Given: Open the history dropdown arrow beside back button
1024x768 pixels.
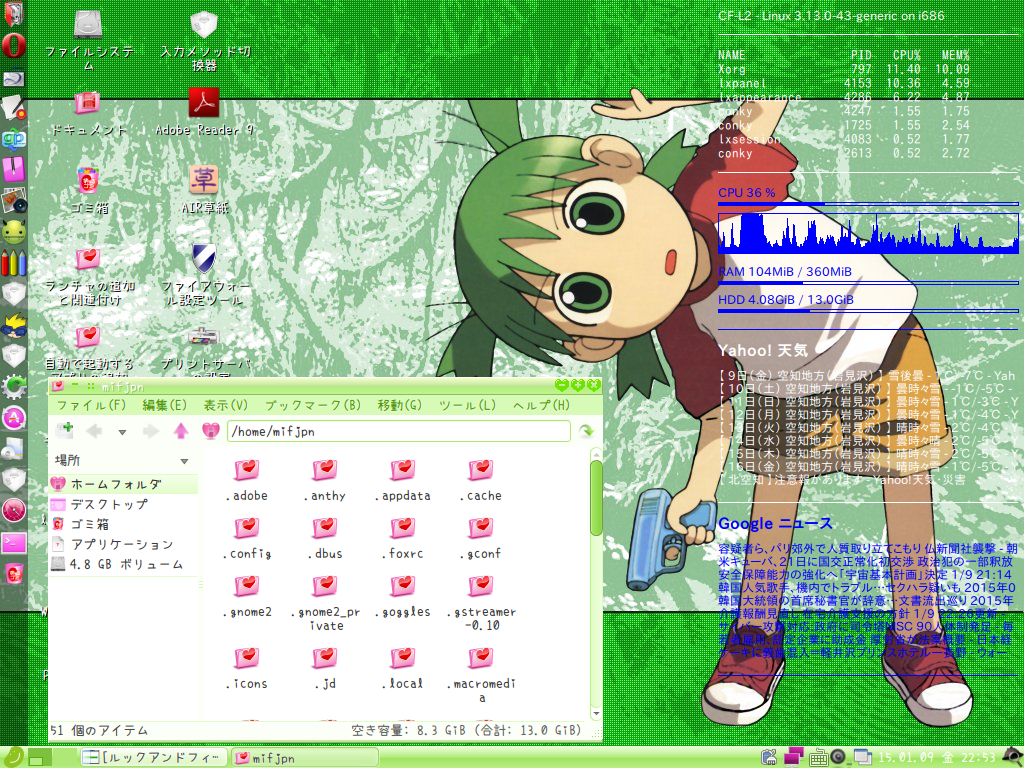Looking at the screenshot, I should click(x=122, y=432).
